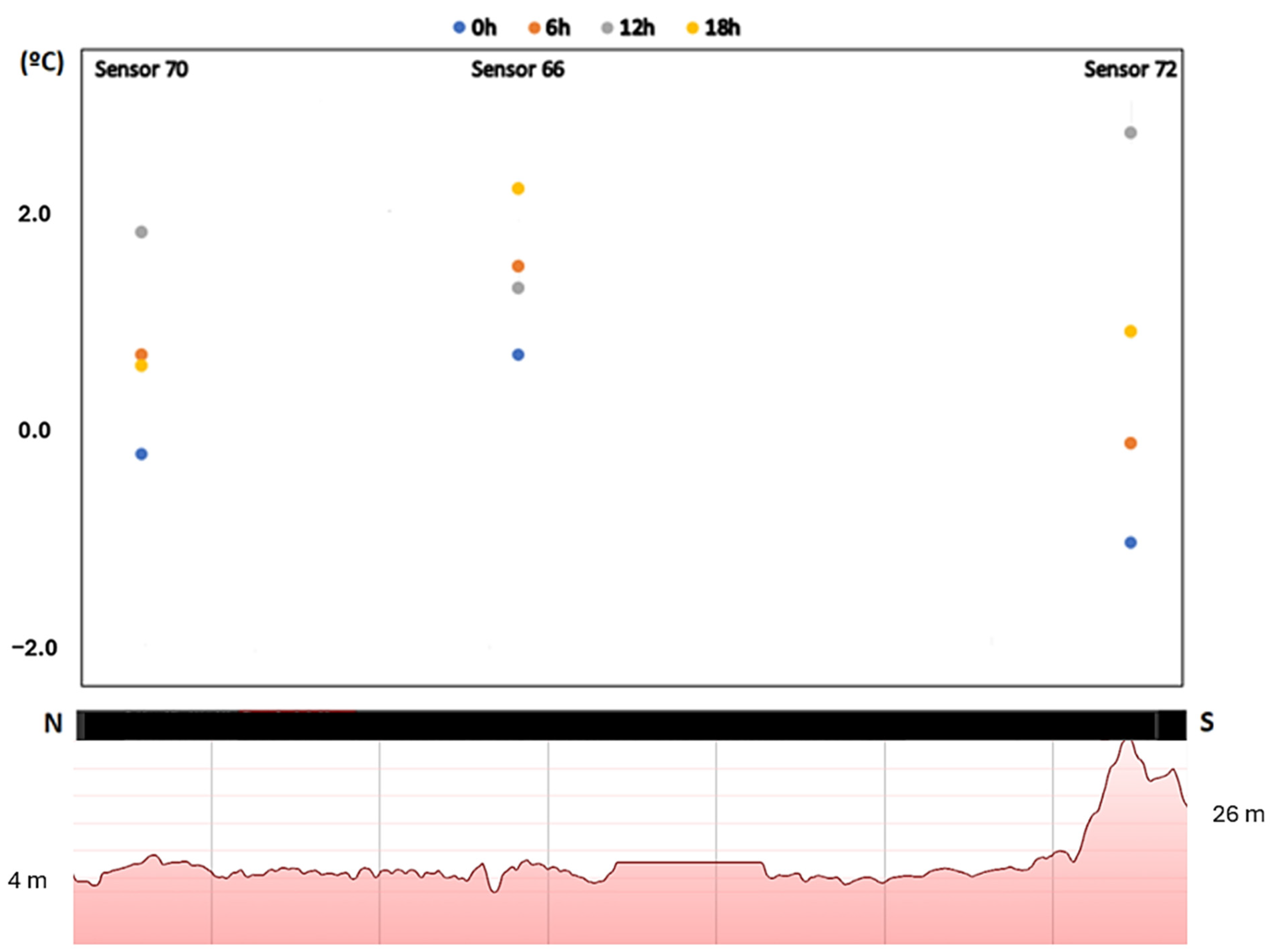Select Sensor 72 gray 12h data point
The width and height of the screenshot is (1278, 952).
[x=1130, y=133]
